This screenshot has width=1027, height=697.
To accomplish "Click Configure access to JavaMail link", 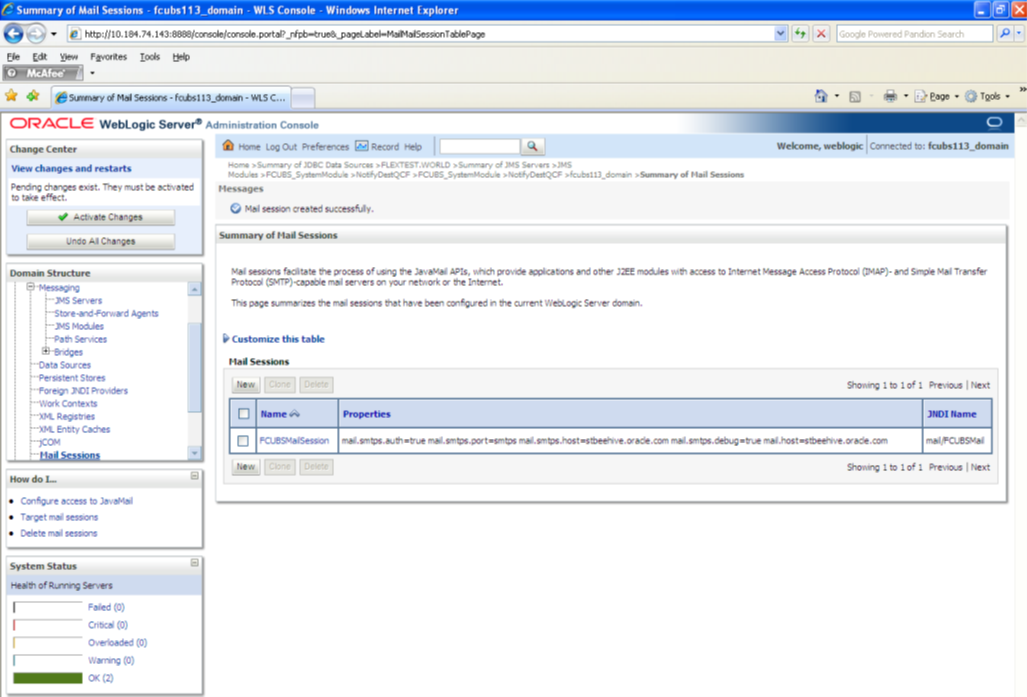I will (x=77, y=501).
